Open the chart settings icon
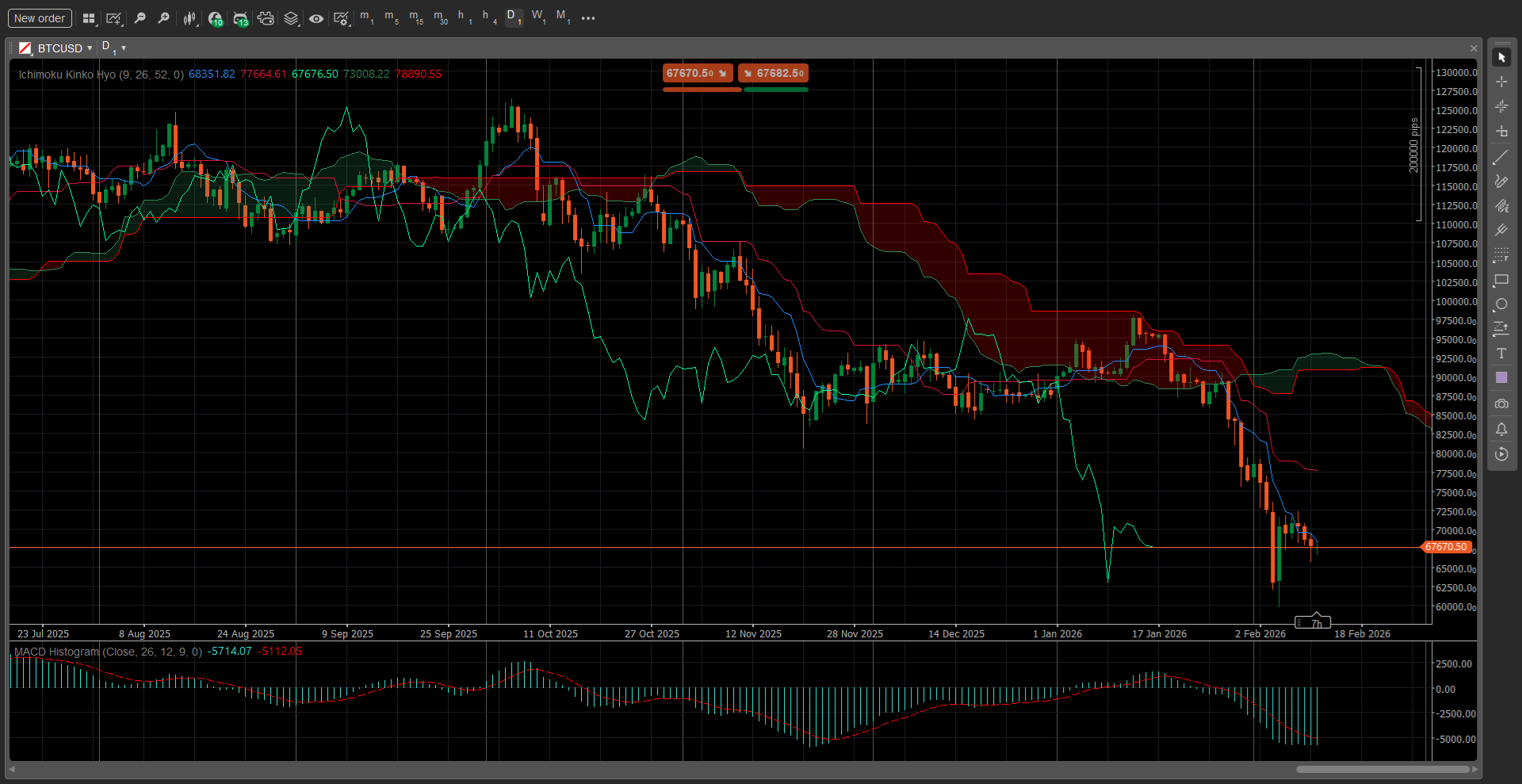Screen dimensions: 1522x784 point(341,18)
